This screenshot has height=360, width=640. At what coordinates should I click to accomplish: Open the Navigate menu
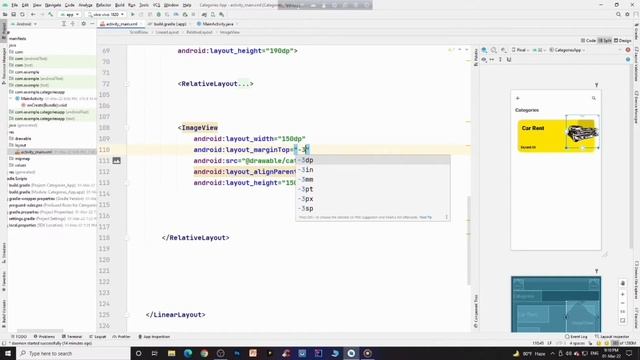53,5
